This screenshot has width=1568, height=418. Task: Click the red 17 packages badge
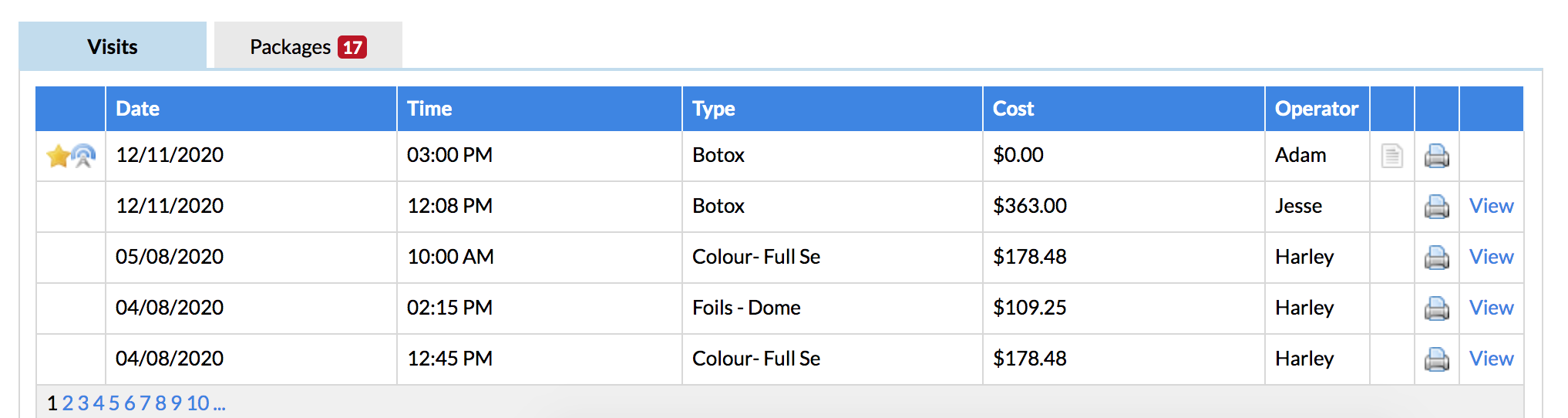click(352, 47)
